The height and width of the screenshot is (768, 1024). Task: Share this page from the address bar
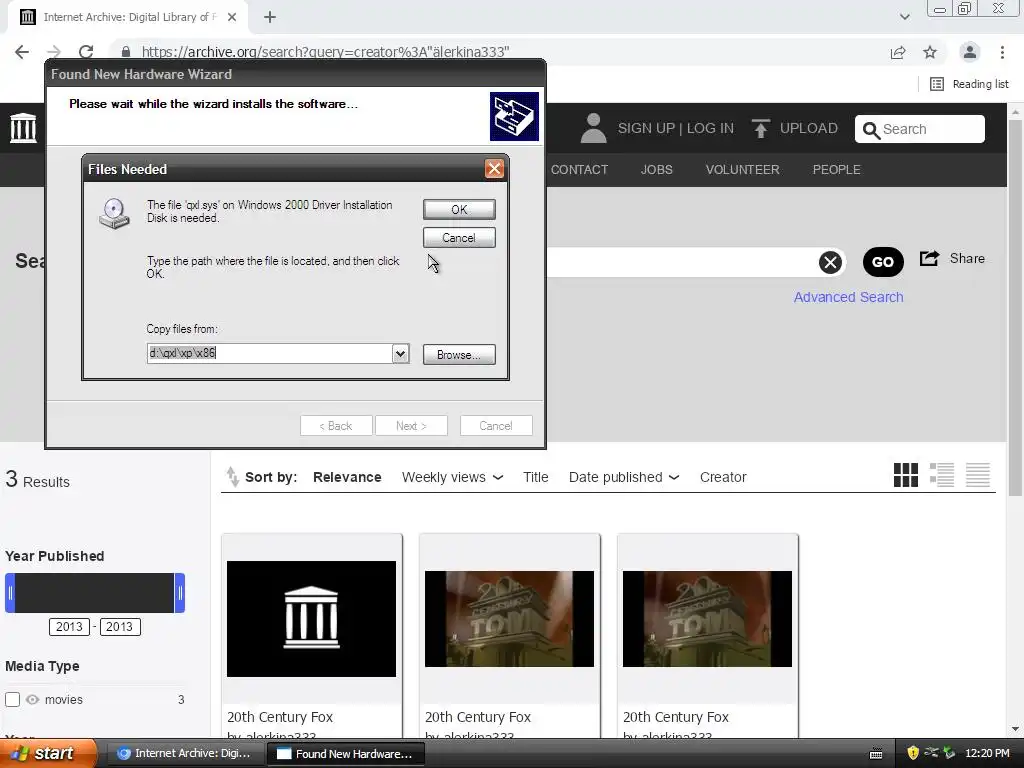[x=898, y=52]
